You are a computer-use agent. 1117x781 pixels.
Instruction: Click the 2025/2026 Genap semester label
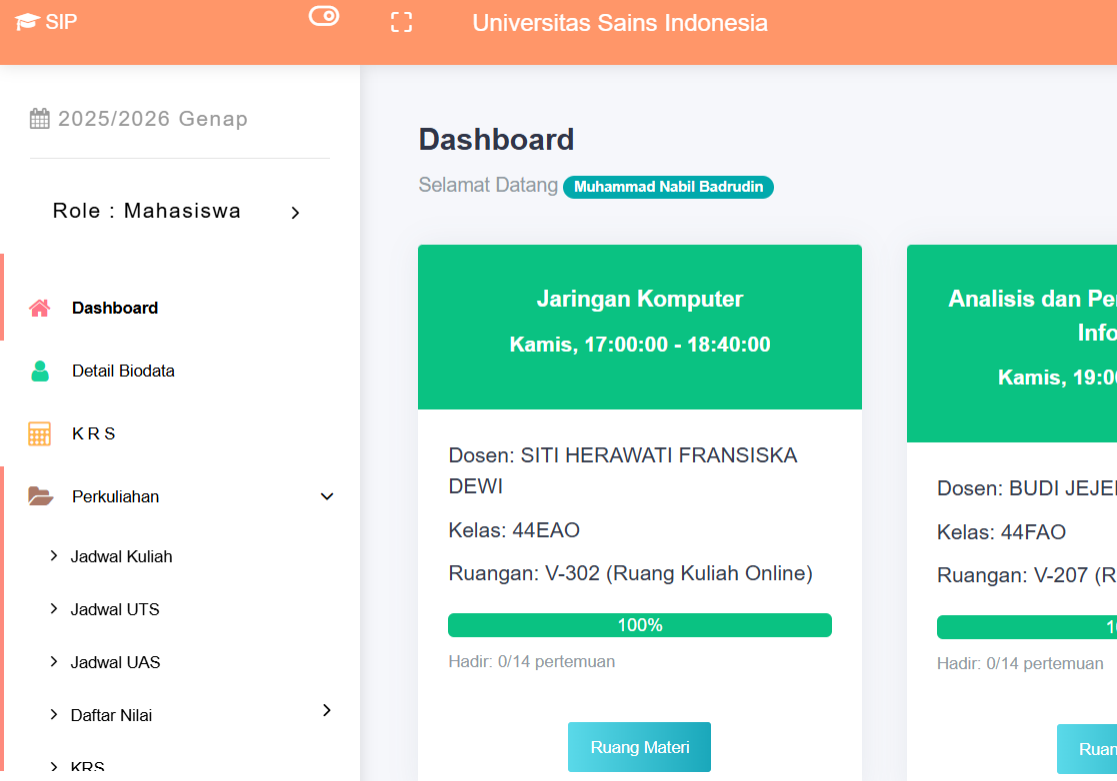pyautogui.click(x=152, y=118)
